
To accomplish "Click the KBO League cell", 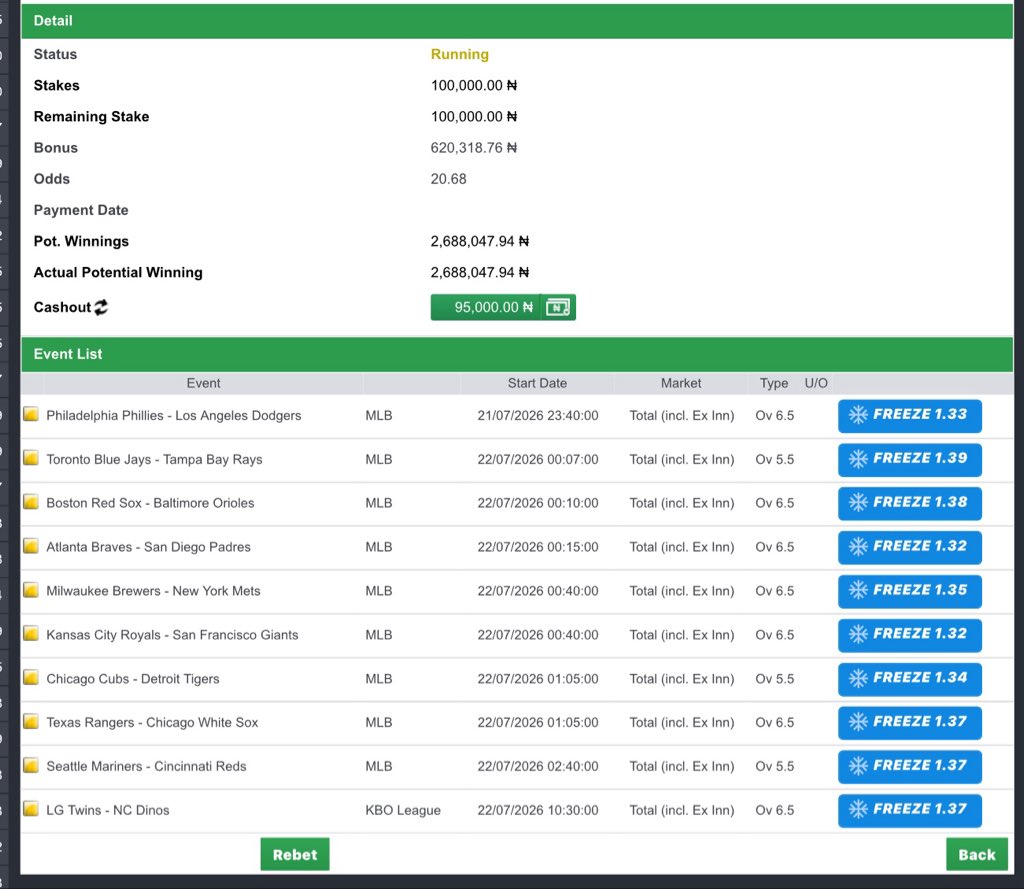I will click(403, 810).
